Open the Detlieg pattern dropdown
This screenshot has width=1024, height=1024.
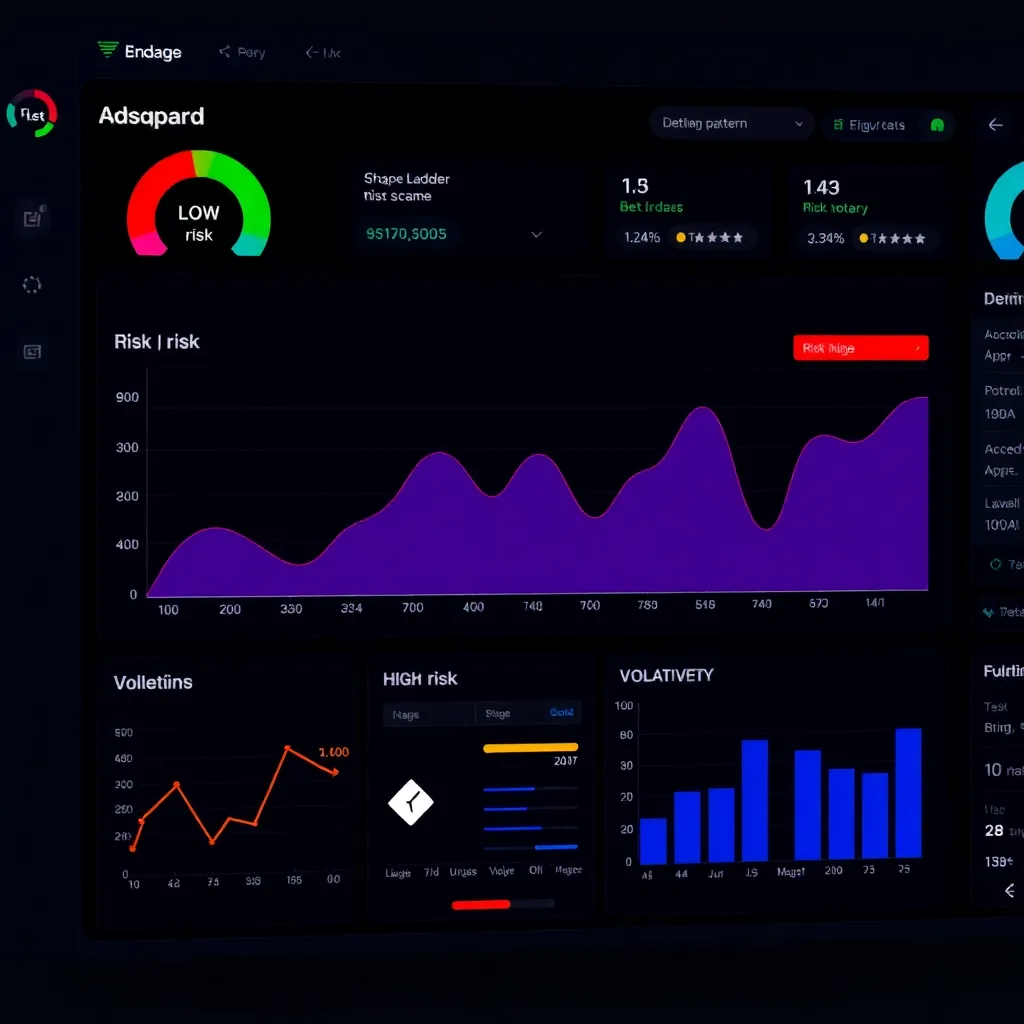click(x=732, y=124)
